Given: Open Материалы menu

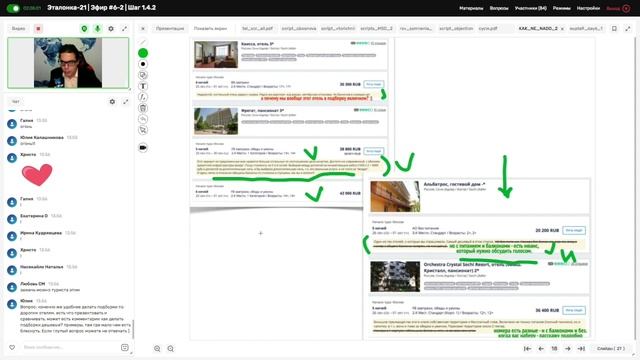Looking at the screenshot, I should coord(471,8).
